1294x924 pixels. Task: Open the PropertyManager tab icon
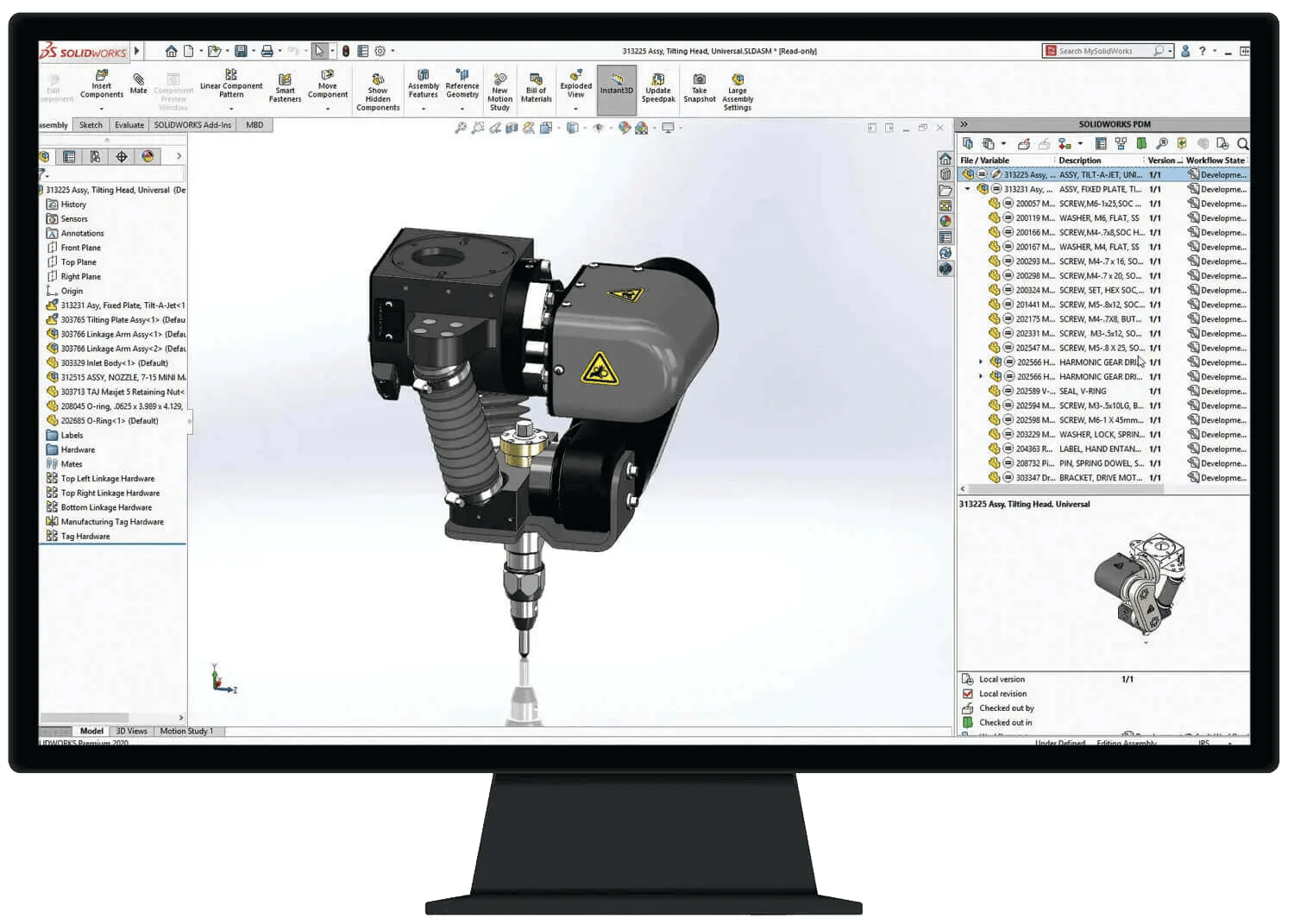tap(69, 156)
